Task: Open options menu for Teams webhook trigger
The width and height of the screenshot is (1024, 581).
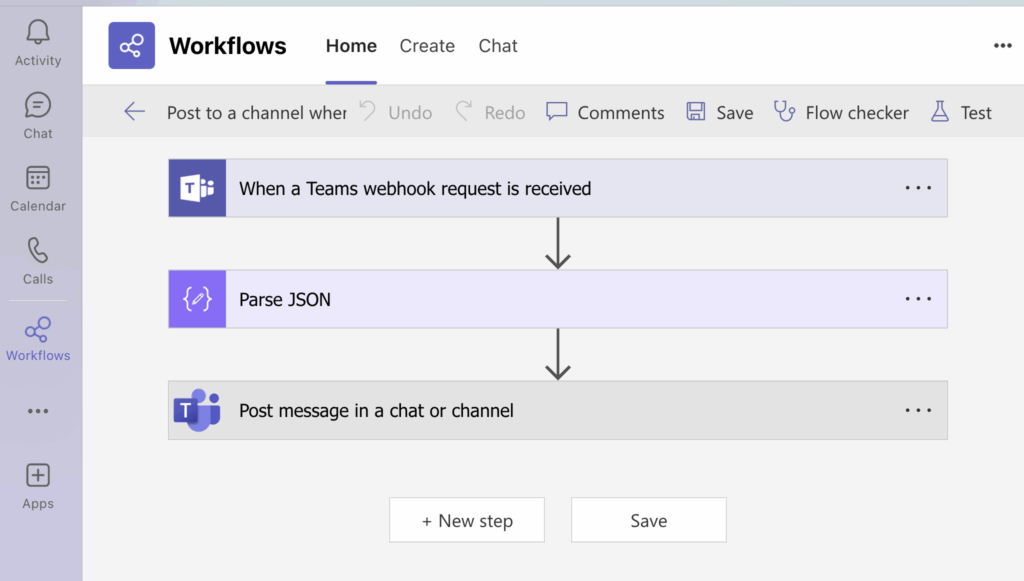Action: click(x=917, y=188)
